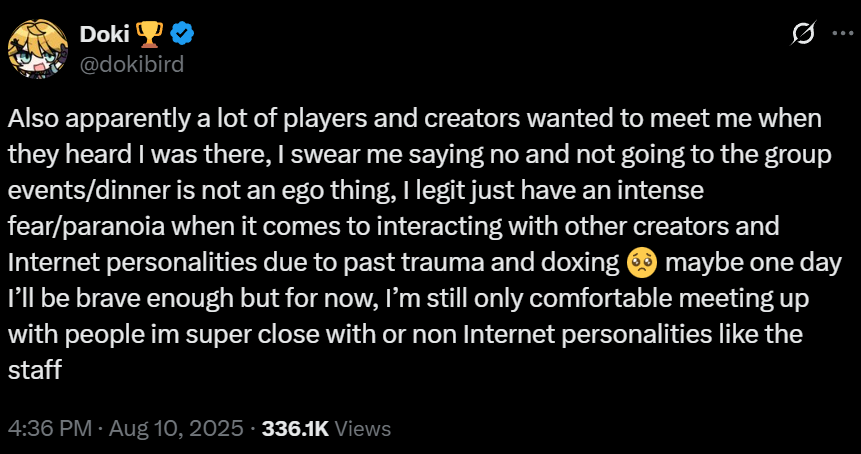Click the Grok explain-post icon
Screen dimensions: 861x454
(802, 35)
